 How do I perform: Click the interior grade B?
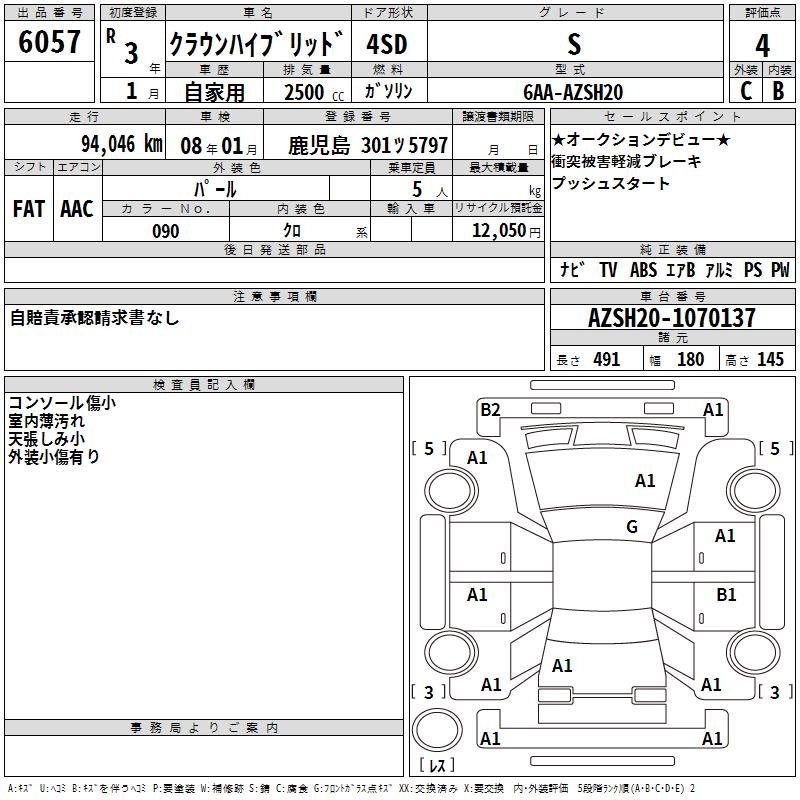click(x=778, y=91)
